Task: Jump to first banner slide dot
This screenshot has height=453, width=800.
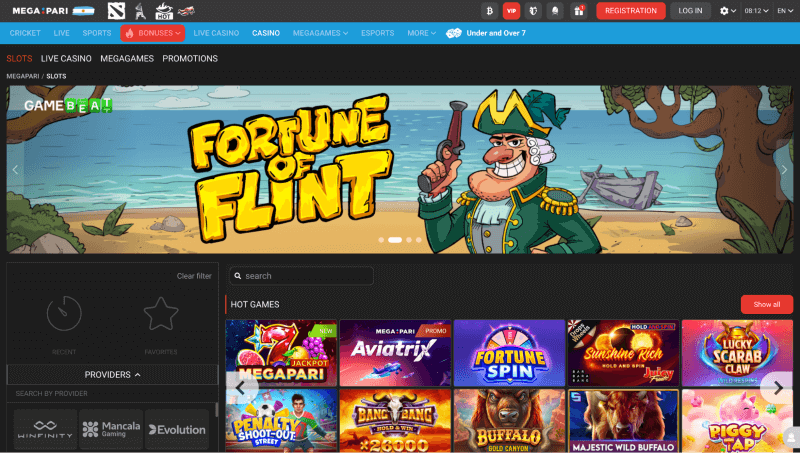Action: [x=381, y=240]
